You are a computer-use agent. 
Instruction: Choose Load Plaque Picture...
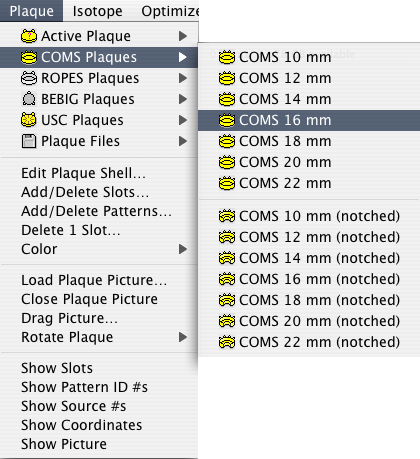[x=94, y=280]
